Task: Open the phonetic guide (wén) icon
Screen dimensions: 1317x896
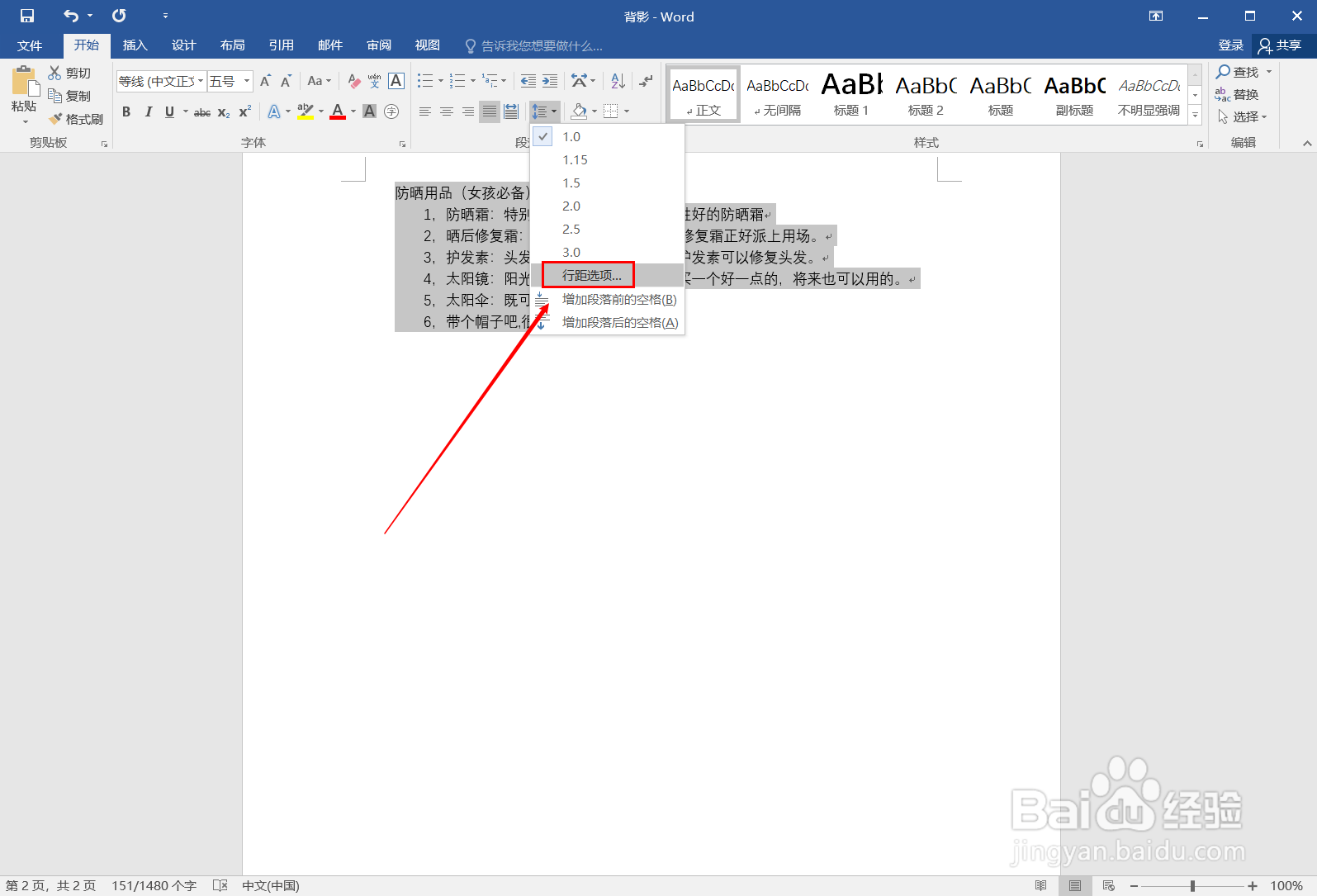Action: [x=375, y=81]
